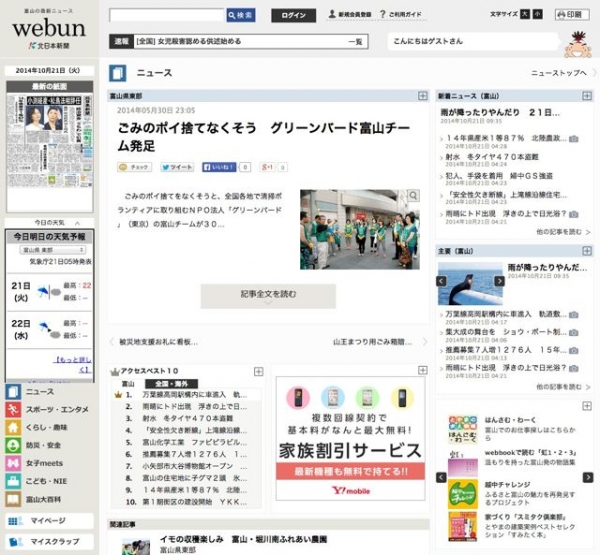The image size is (600, 555).
Task: Click 他の記事を読む under 新着ニュース
Action: tap(563, 232)
